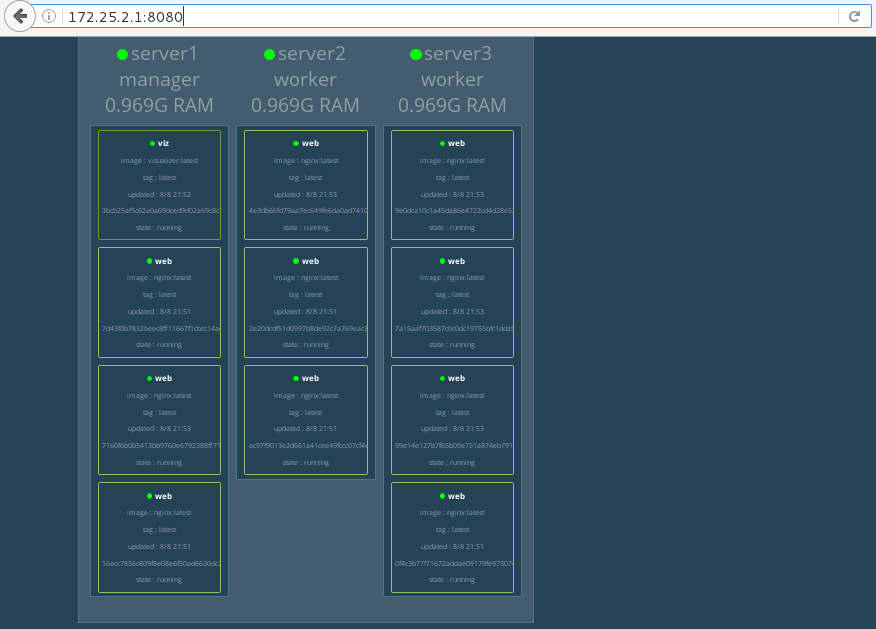This screenshot has height=629, width=876.
Task: Click the container ID starting 7160f6b0
Action: coord(161,445)
